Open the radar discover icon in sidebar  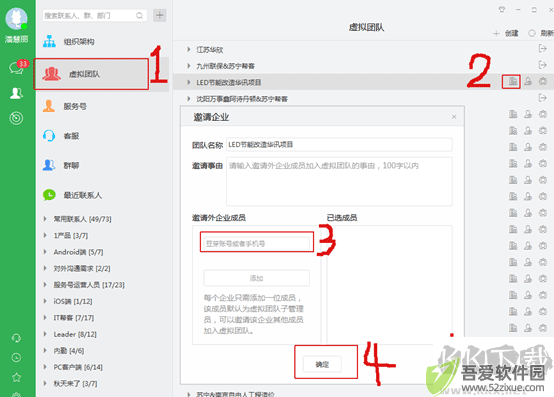tap(16, 118)
